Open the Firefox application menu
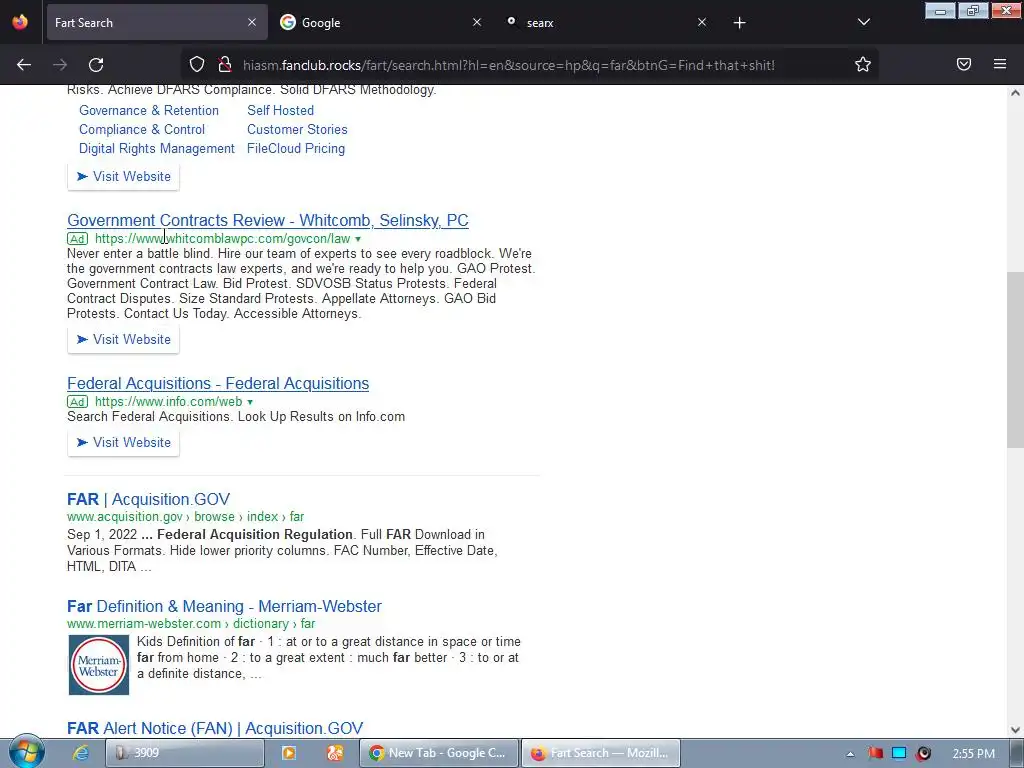1024x768 pixels. coord(1000,64)
